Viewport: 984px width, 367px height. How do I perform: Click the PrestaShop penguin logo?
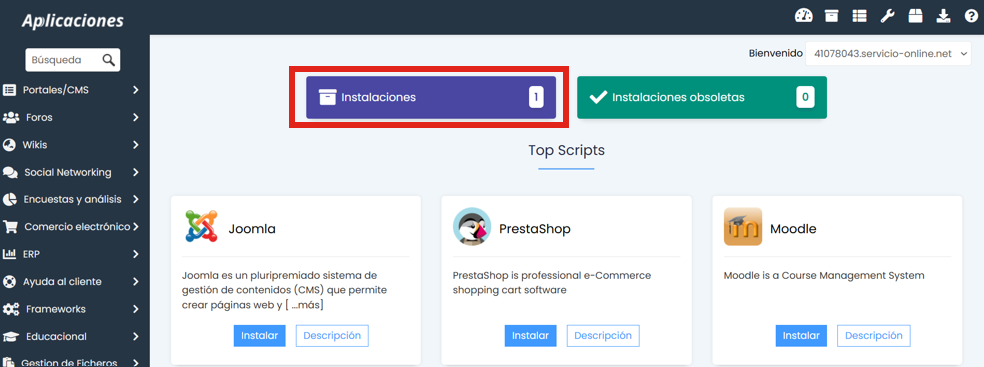[x=472, y=226]
